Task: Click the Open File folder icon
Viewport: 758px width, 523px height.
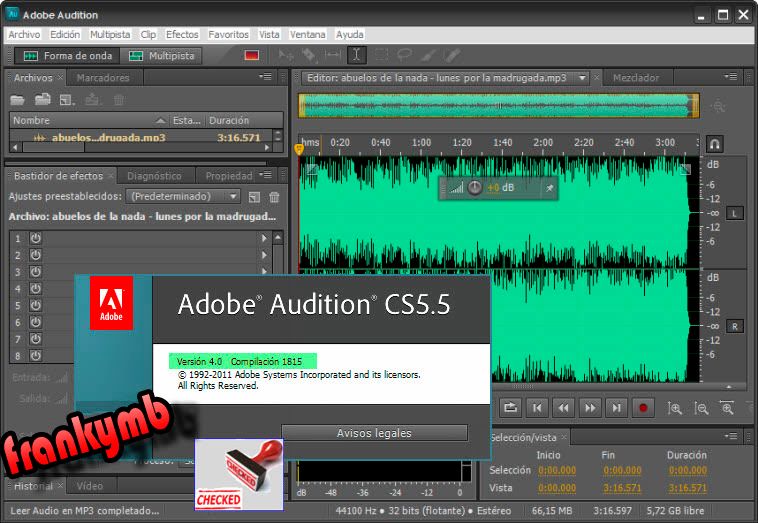Action: pos(17,100)
